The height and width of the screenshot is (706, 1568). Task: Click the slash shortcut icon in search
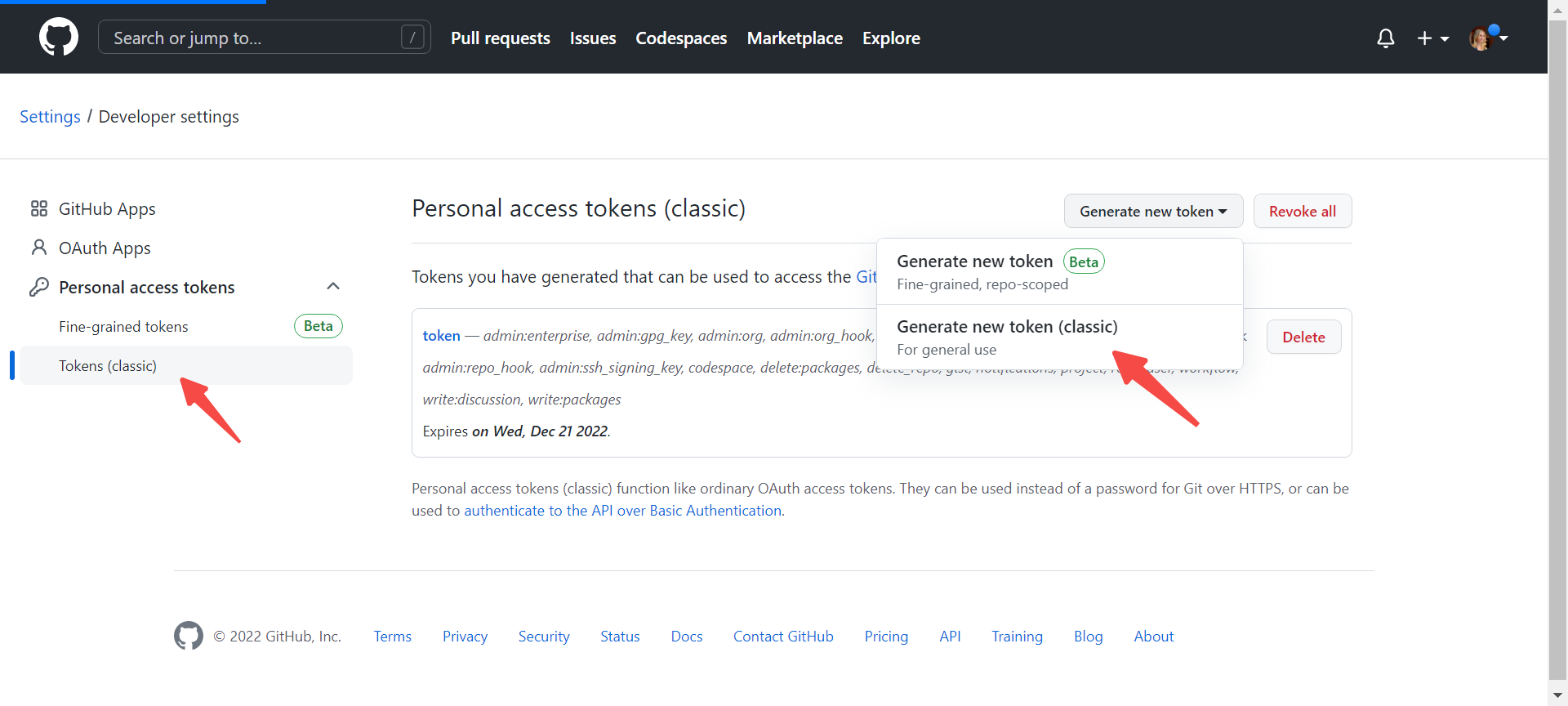pos(412,38)
